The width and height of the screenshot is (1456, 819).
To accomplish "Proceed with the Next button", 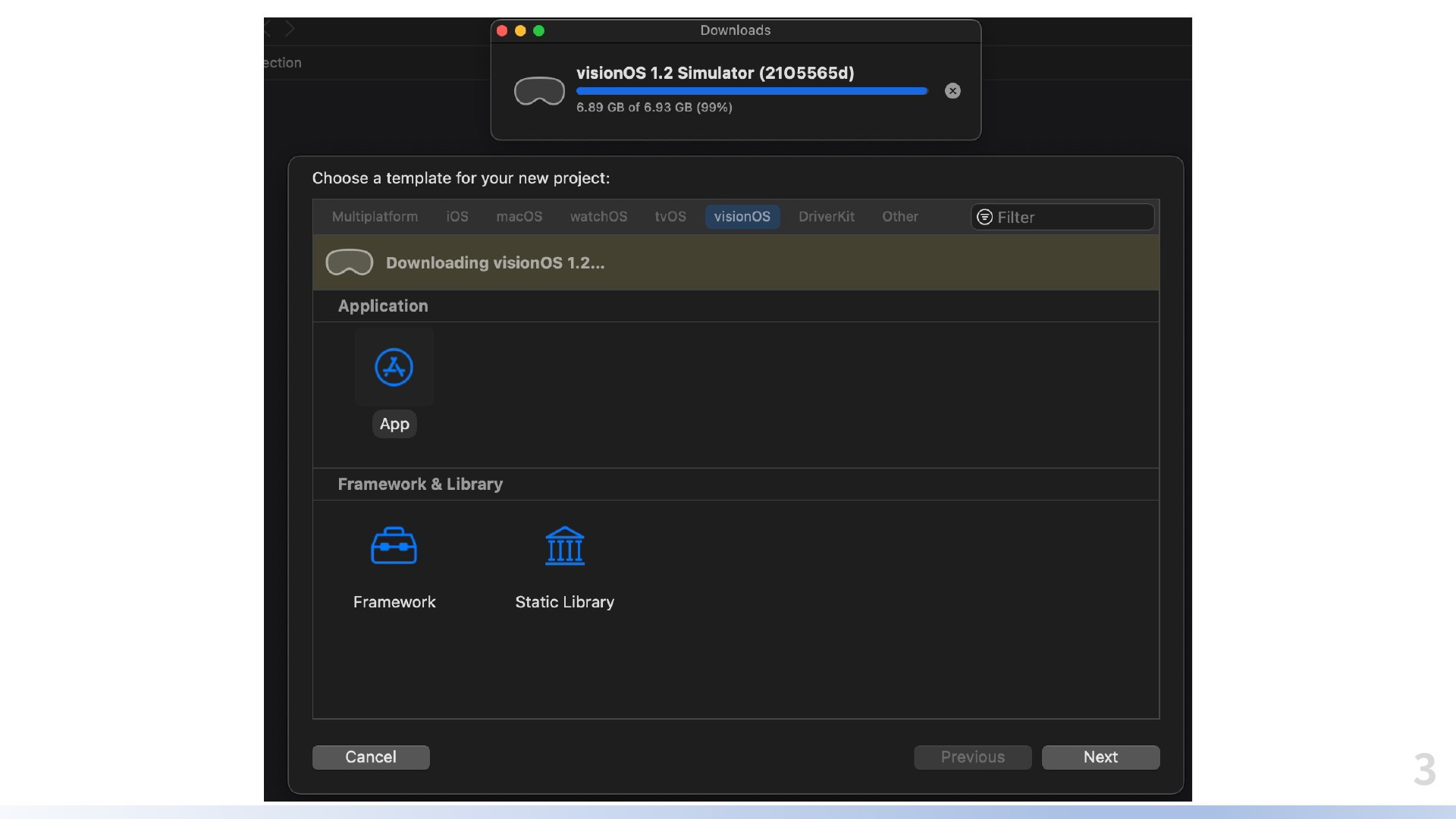I will pyautogui.click(x=1100, y=757).
